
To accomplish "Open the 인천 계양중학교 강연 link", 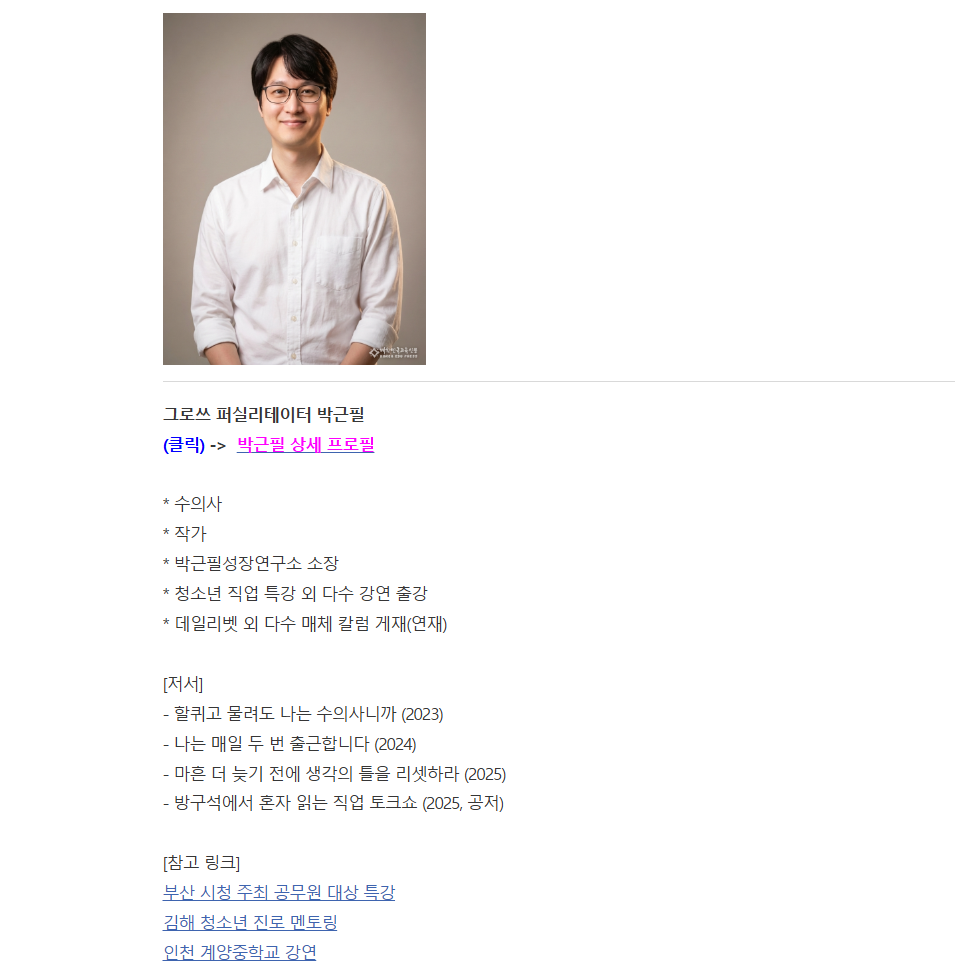I will point(239,952).
